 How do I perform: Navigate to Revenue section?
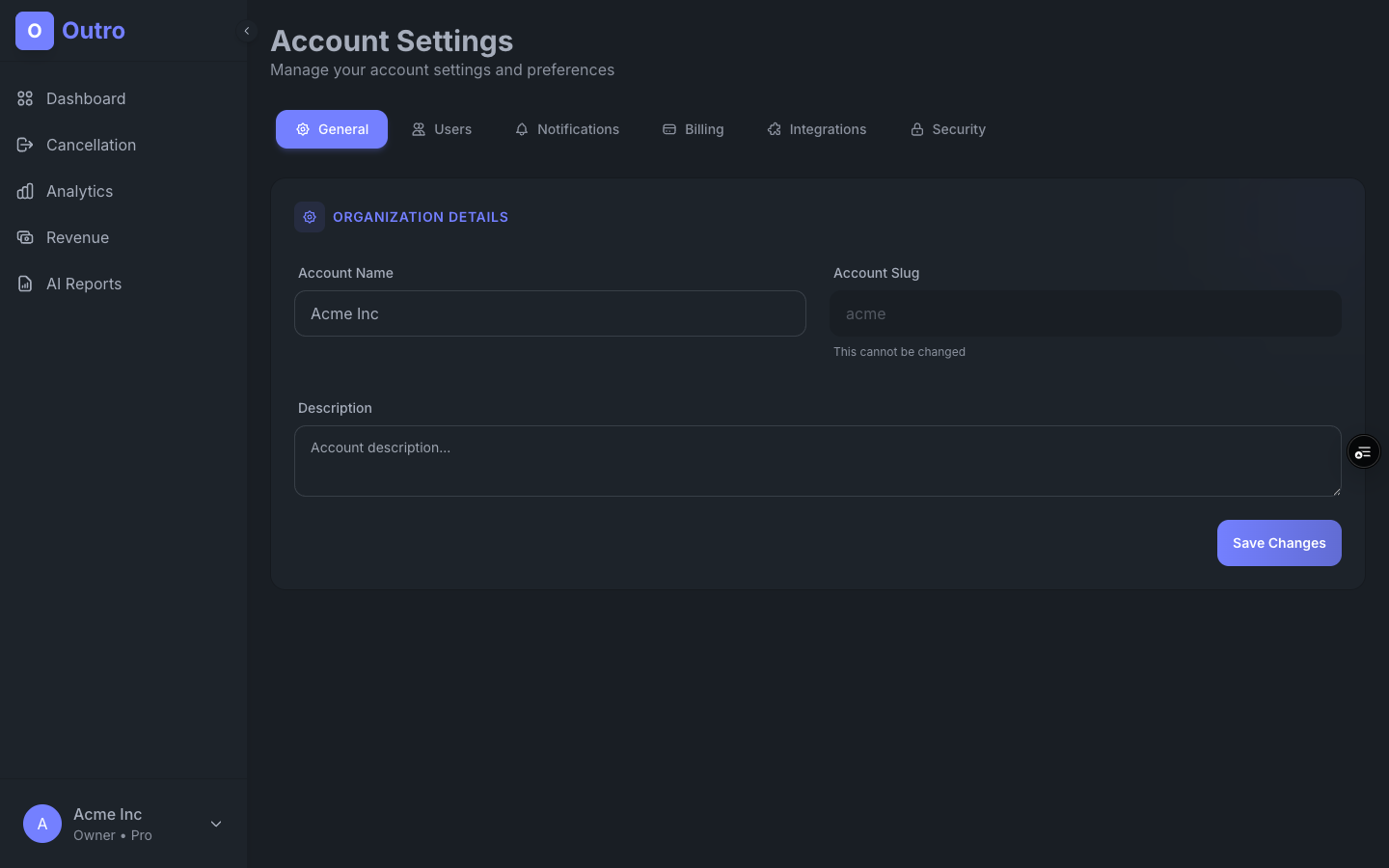[123, 237]
